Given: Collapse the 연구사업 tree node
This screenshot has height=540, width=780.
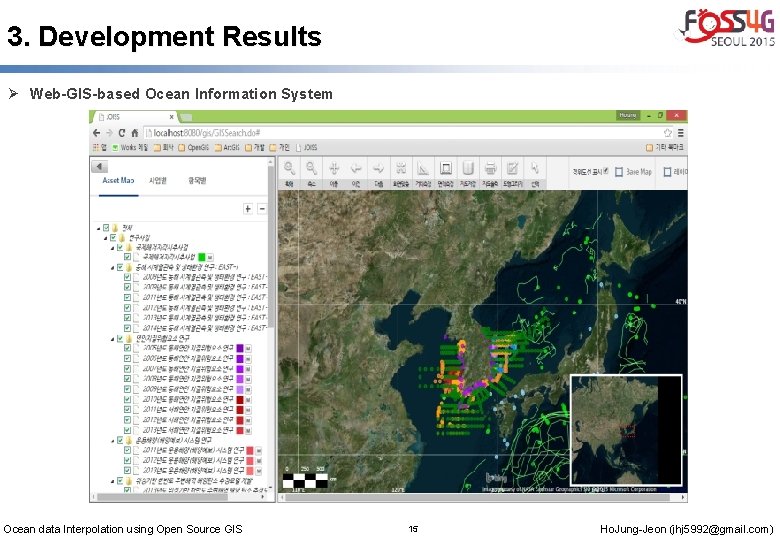Looking at the screenshot, I should click(x=105, y=238).
